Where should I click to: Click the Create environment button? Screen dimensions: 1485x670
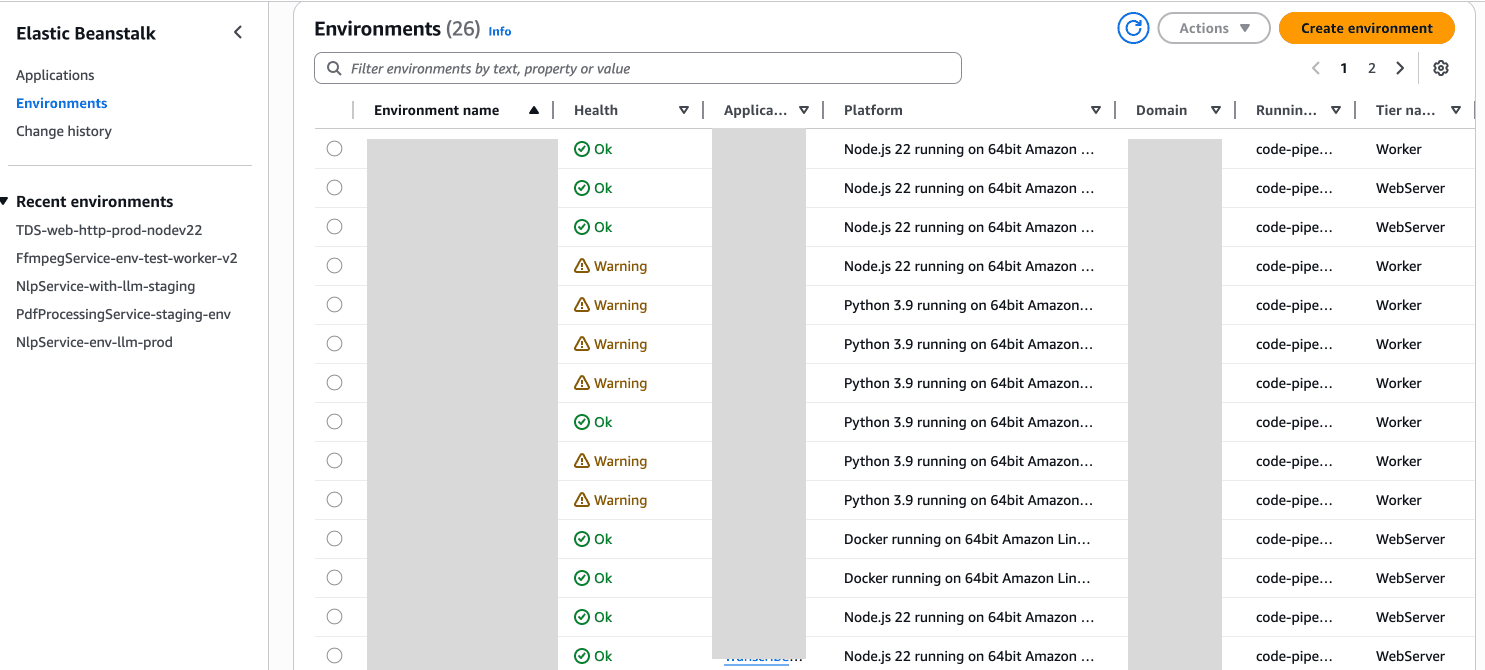tap(1366, 28)
